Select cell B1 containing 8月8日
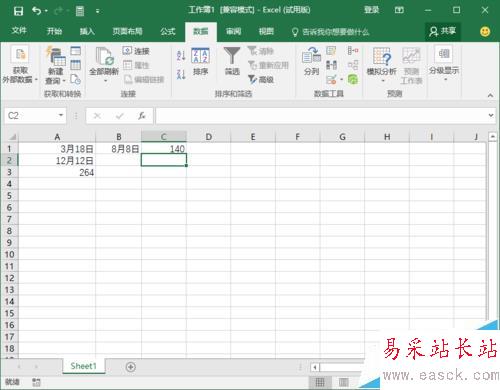The width and height of the screenshot is (500, 390). point(118,149)
